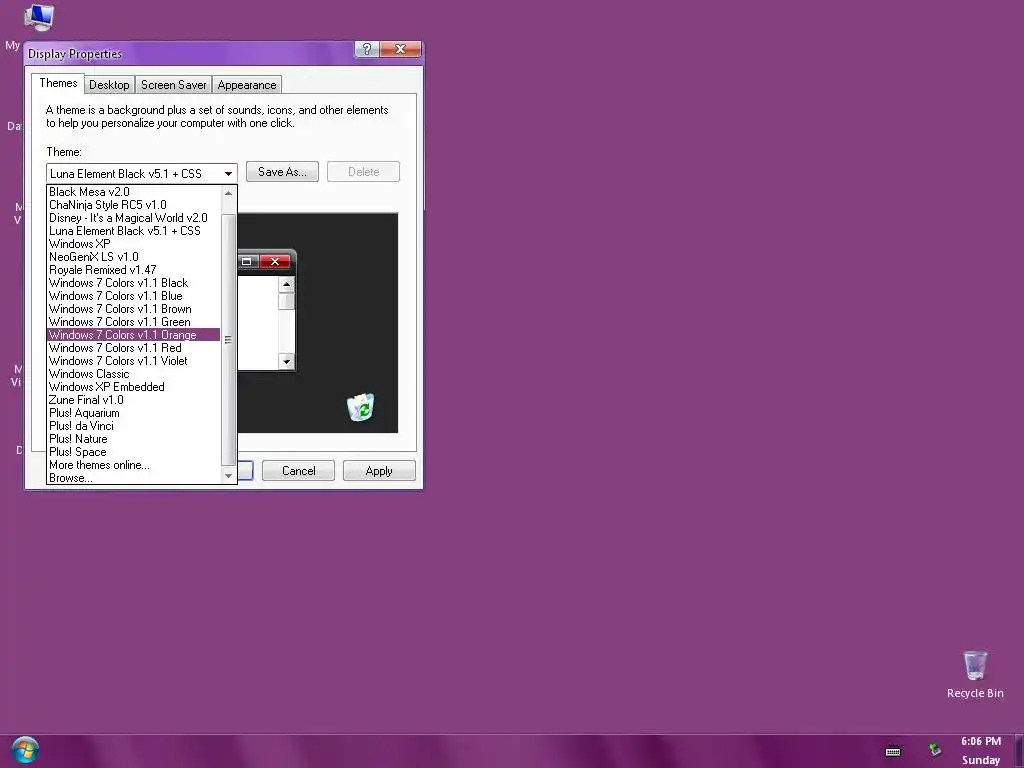Select Windows 7 Colors v1.1 Black
1024x768 pixels.
pos(134,283)
